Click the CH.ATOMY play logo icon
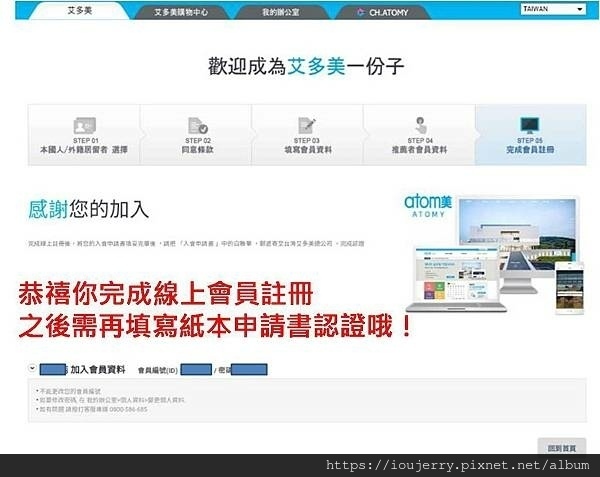The width and height of the screenshot is (600, 477). point(360,12)
